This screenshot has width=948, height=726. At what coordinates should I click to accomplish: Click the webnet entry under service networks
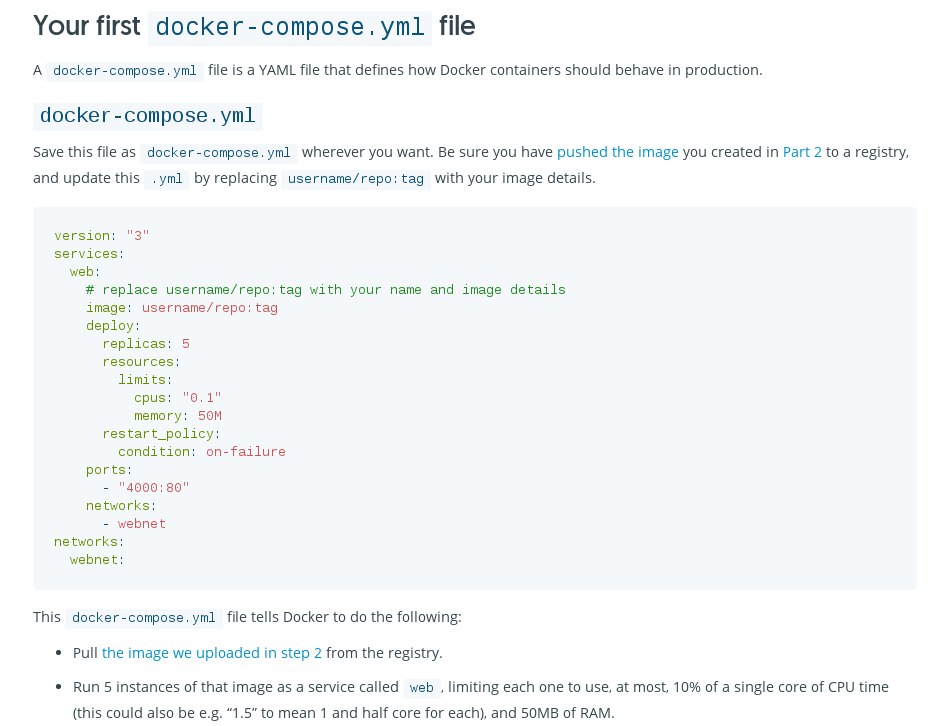coord(141,523)
